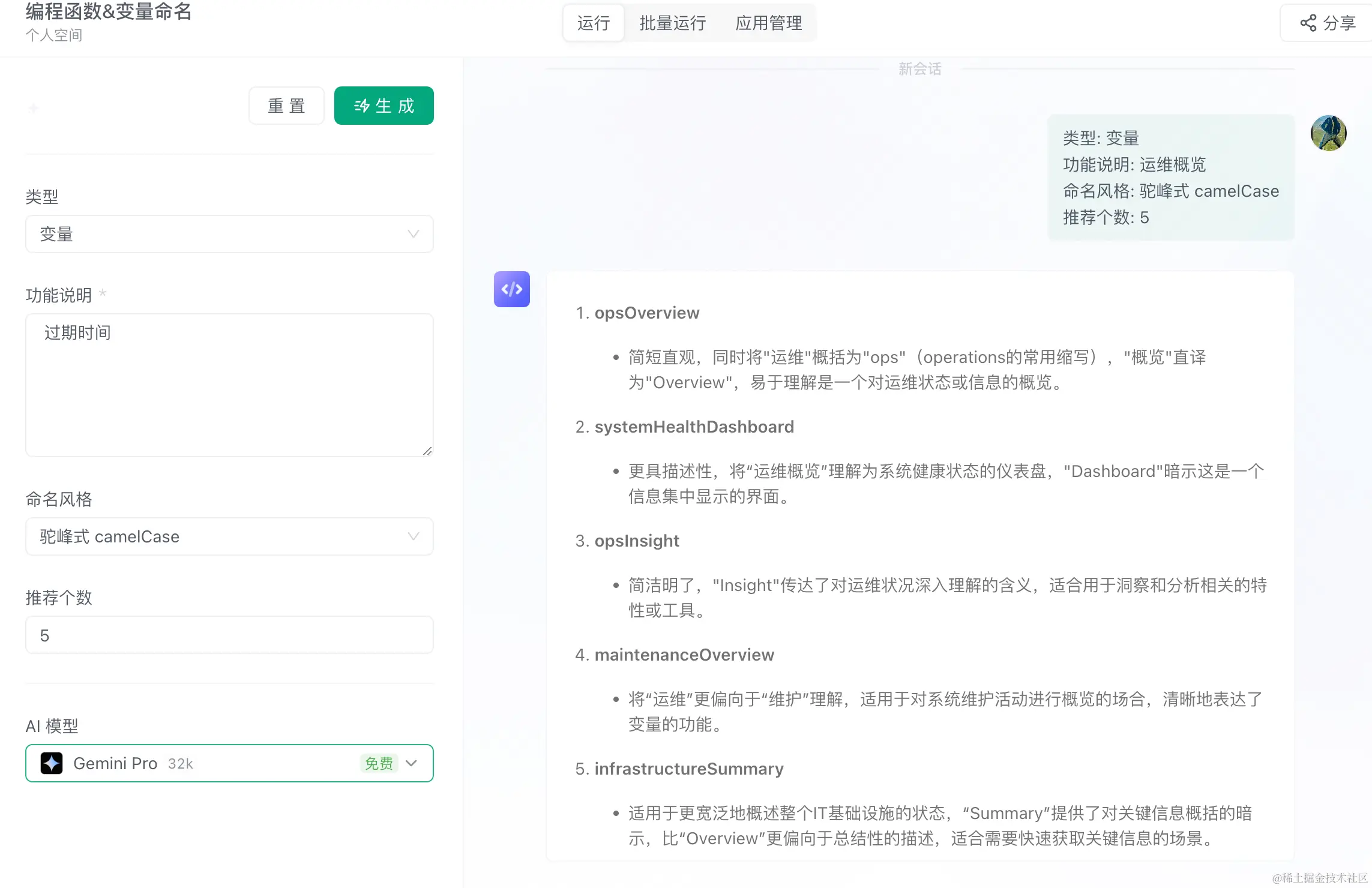Click the faint sparkle icon left of 重置
This screenshot has height=888, width=1372.
(x=34, y=108)
